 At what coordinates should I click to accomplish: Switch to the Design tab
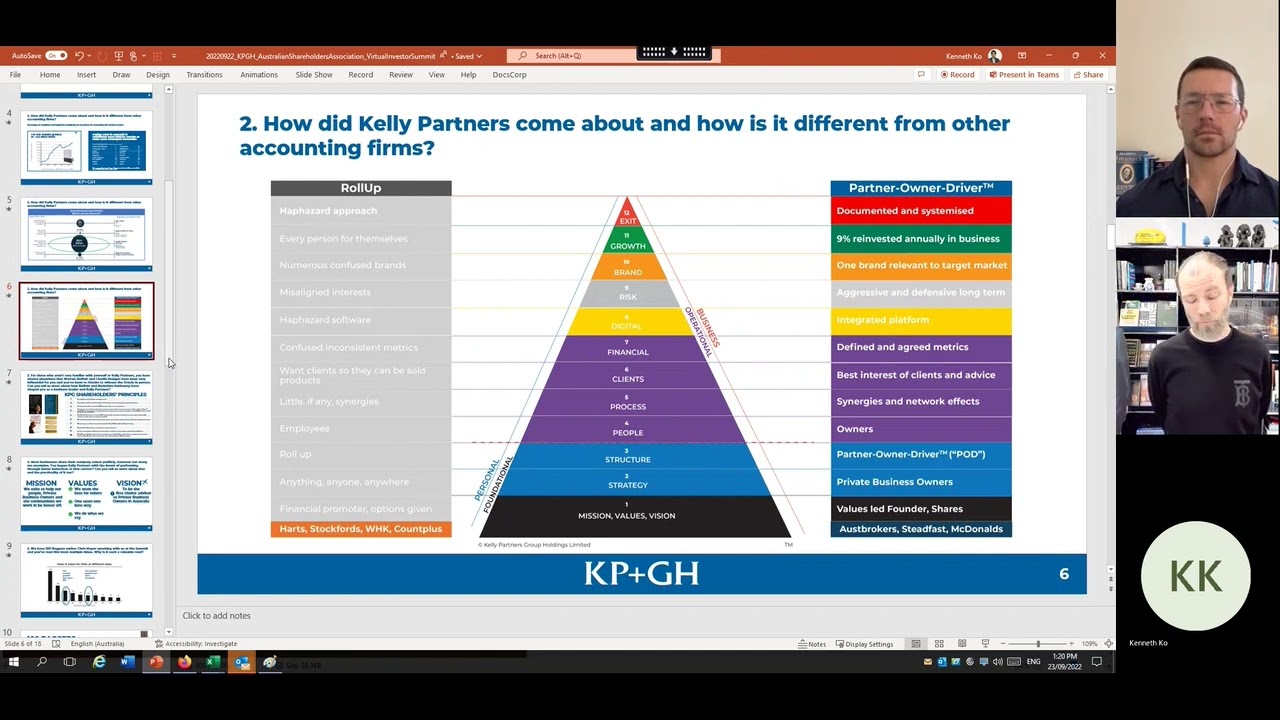click(x=158, y=75)
